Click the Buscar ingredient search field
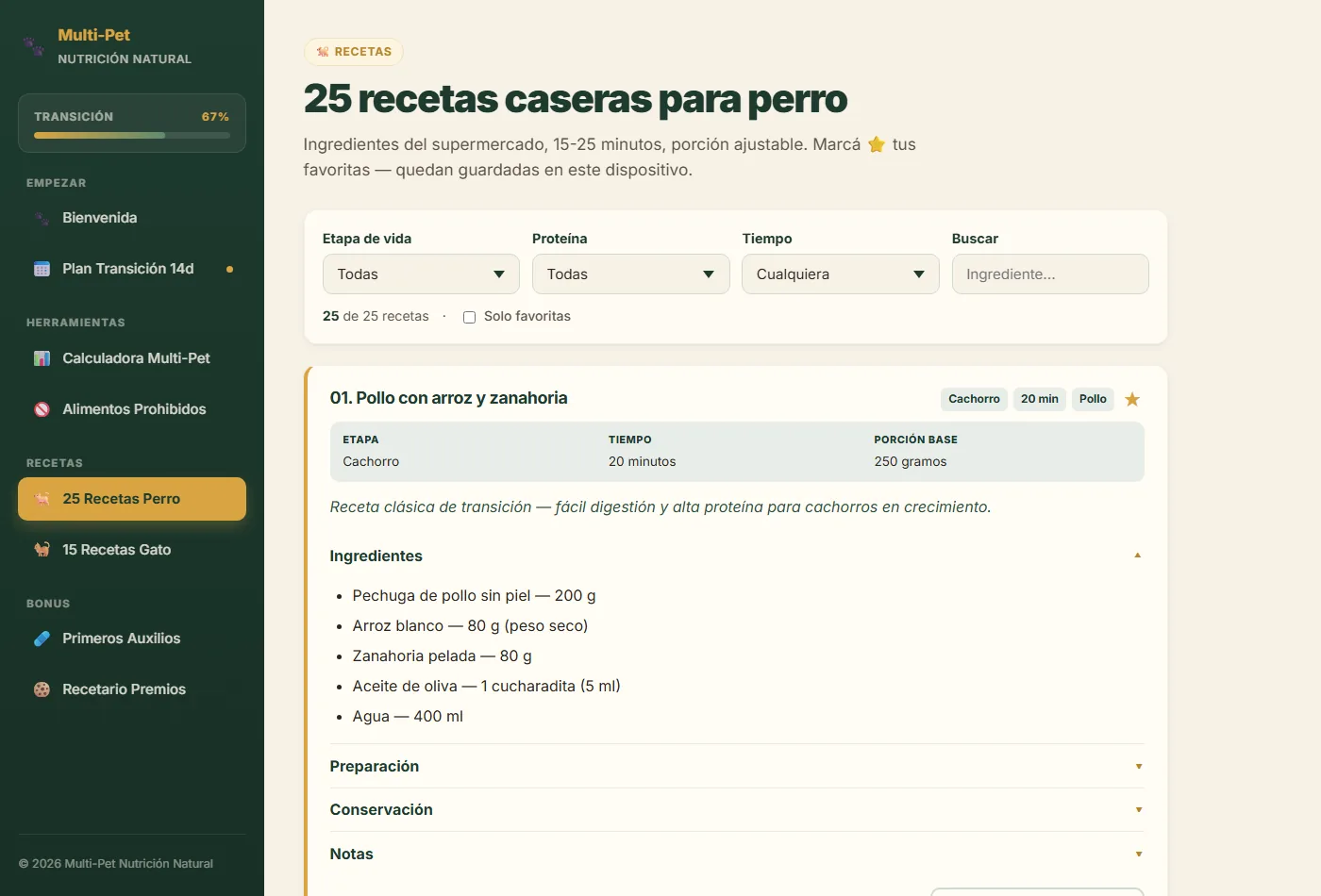1321x896 pixels. (1050, 274)
